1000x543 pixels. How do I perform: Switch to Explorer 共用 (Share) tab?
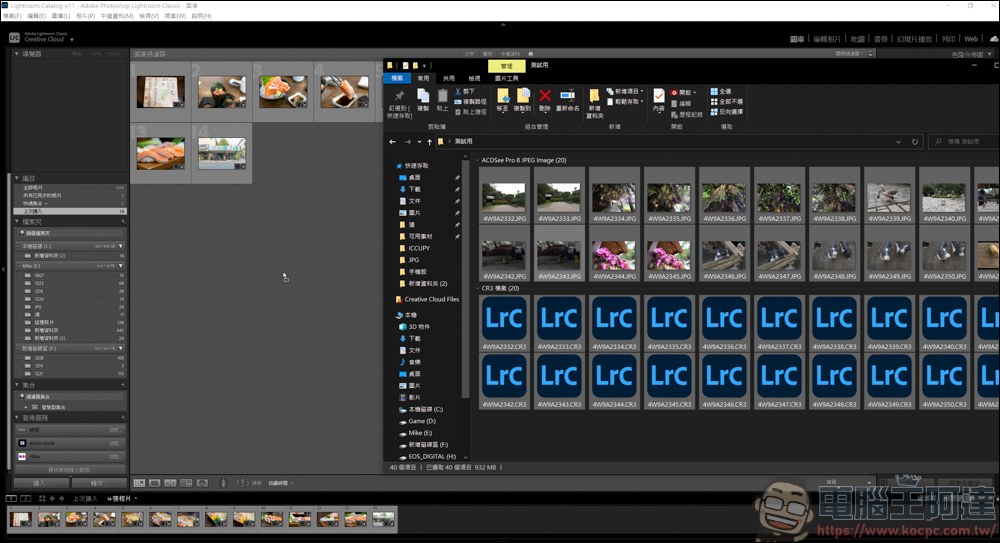pyautogui.click(x=449, y=78)
